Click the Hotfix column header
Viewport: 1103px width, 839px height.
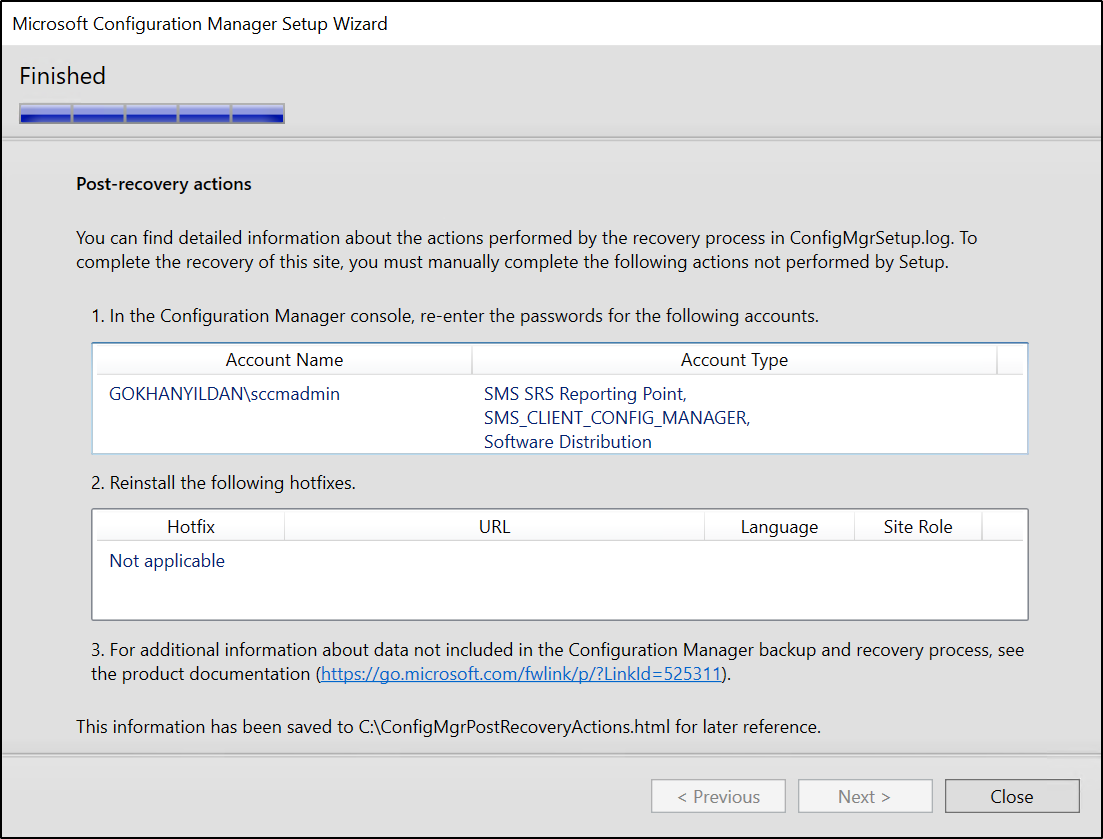(191, 527)
